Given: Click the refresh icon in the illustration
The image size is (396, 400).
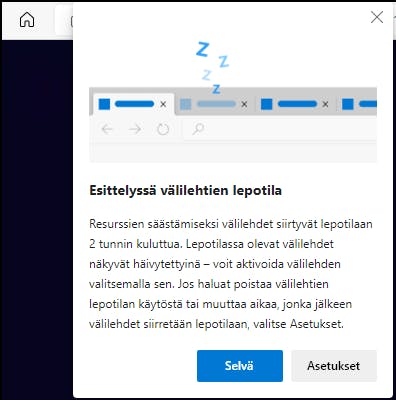Looking at the screenshot, I should 163,129.
